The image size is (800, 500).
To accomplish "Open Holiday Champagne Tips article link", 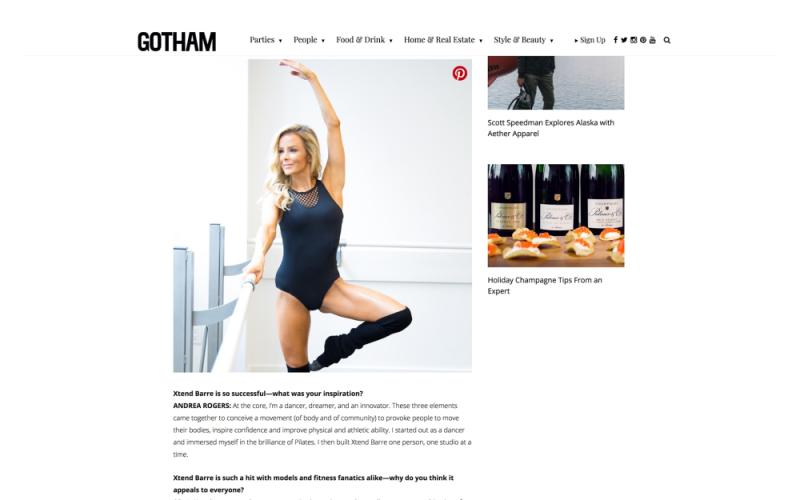I will click(x=544, y=286).
